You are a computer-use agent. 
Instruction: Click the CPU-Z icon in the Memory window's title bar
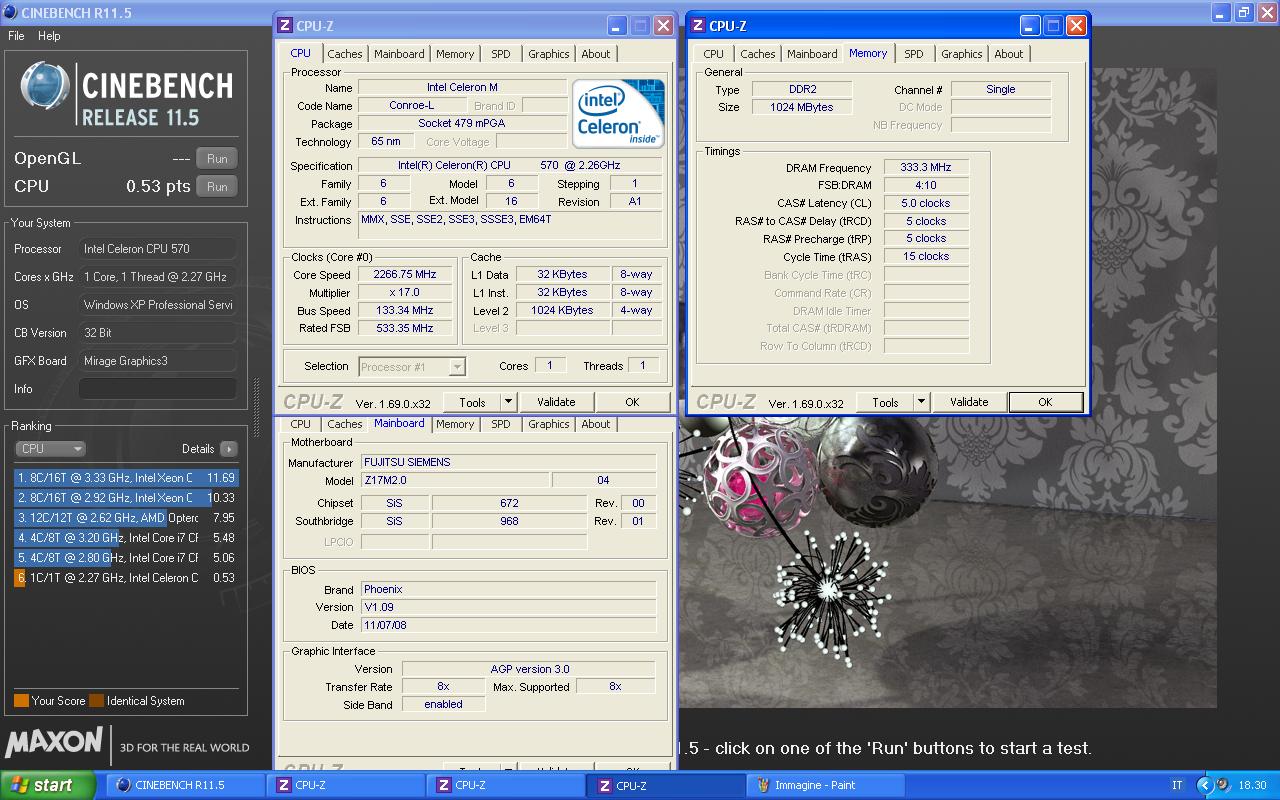[x=698, y=26]
